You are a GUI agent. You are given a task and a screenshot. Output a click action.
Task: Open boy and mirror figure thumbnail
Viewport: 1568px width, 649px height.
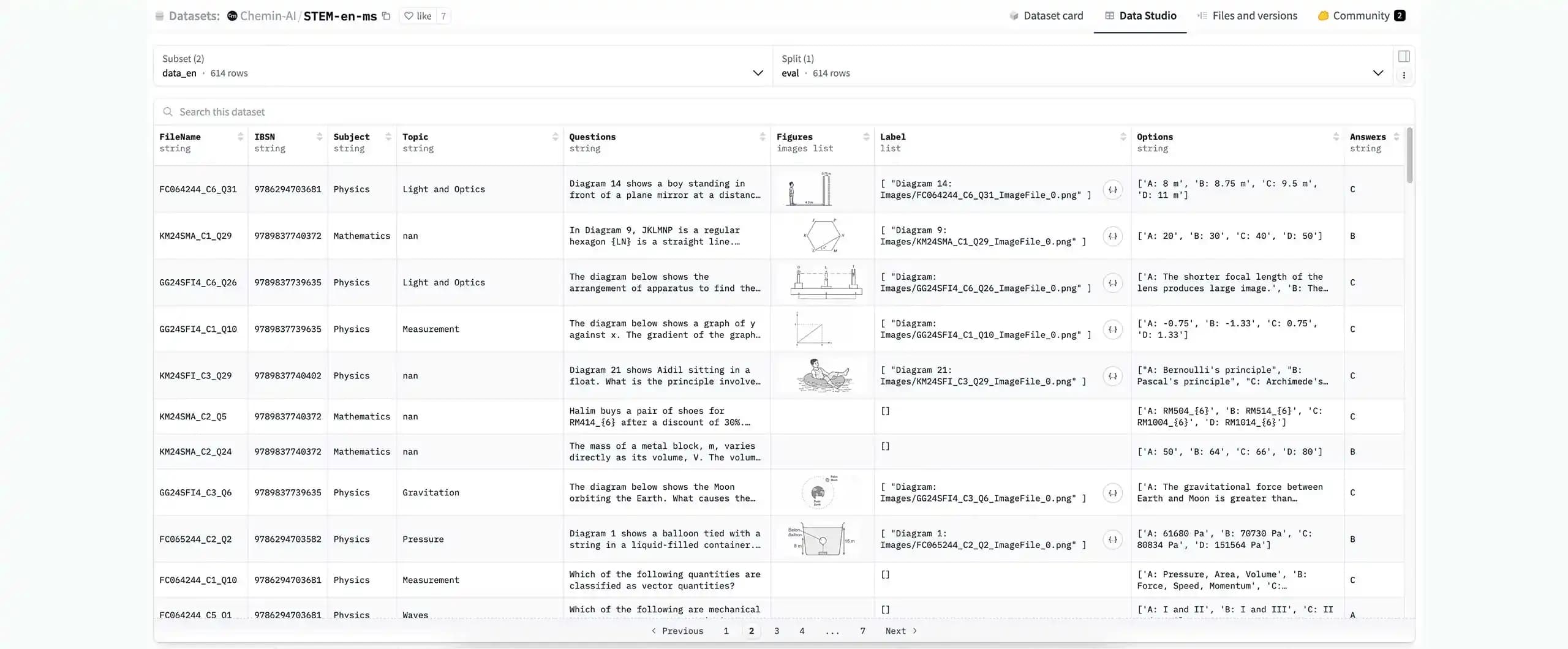(x=810, y=189)
